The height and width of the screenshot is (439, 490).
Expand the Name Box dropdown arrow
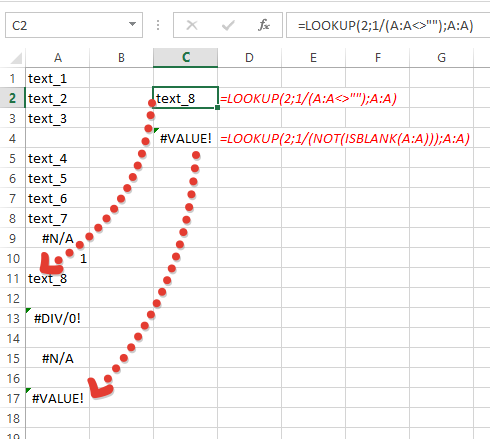coord(132,24)
